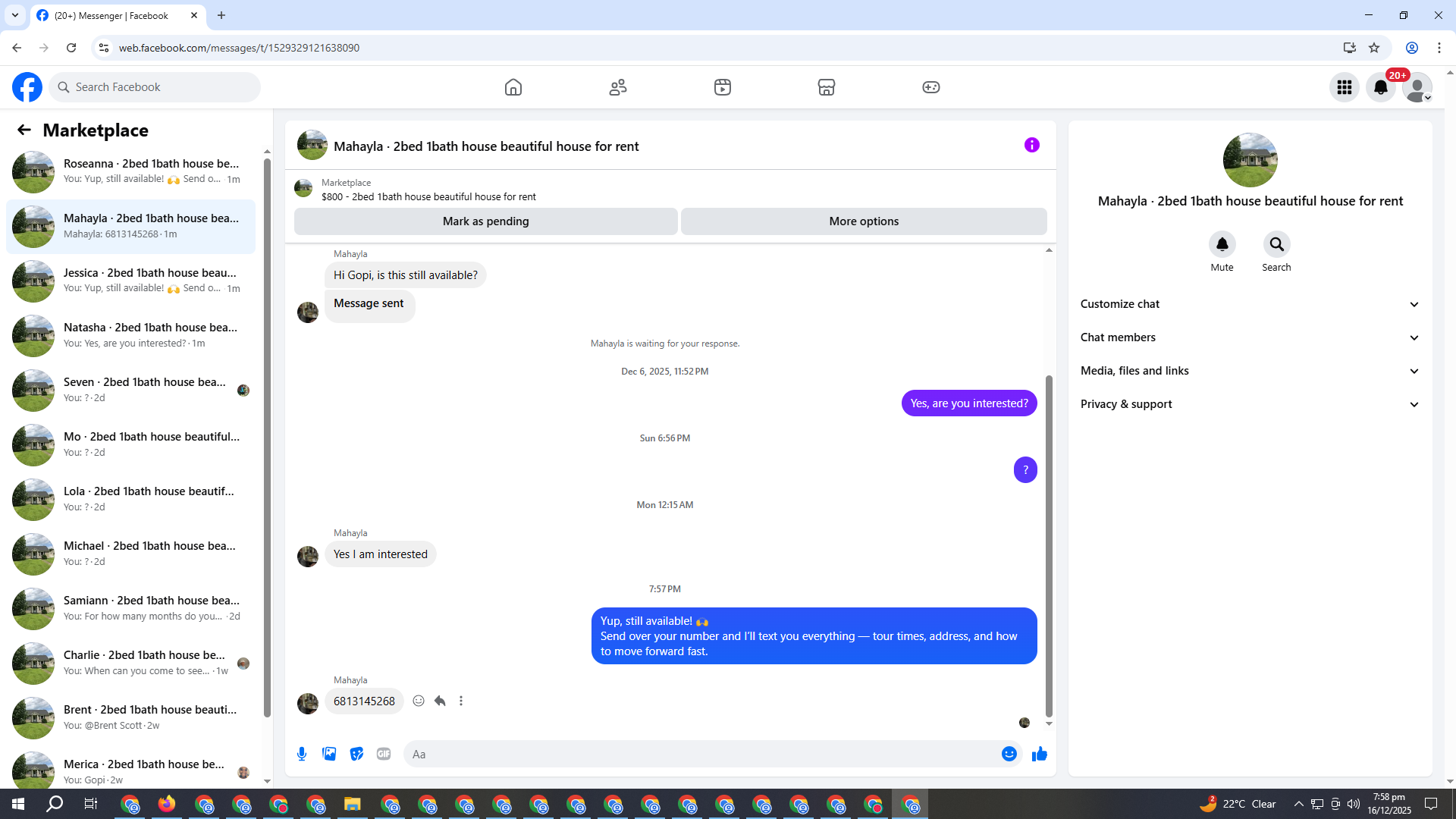This screenshot has height=819, width=1456.
Task: Click the Mark as pending button
Action: coord(485,221)
